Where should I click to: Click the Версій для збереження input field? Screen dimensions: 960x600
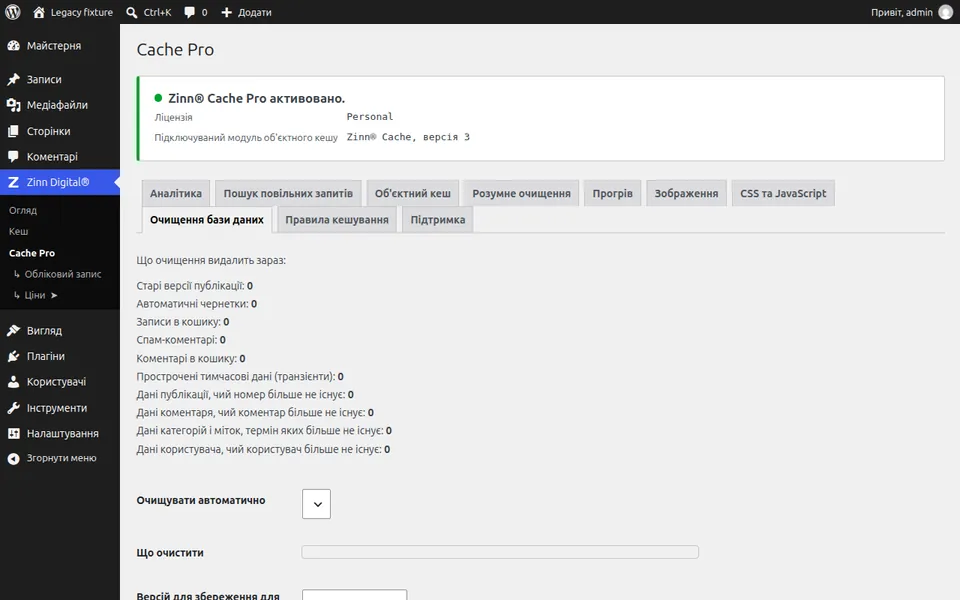pyautogui.click(x=354, y=595)
